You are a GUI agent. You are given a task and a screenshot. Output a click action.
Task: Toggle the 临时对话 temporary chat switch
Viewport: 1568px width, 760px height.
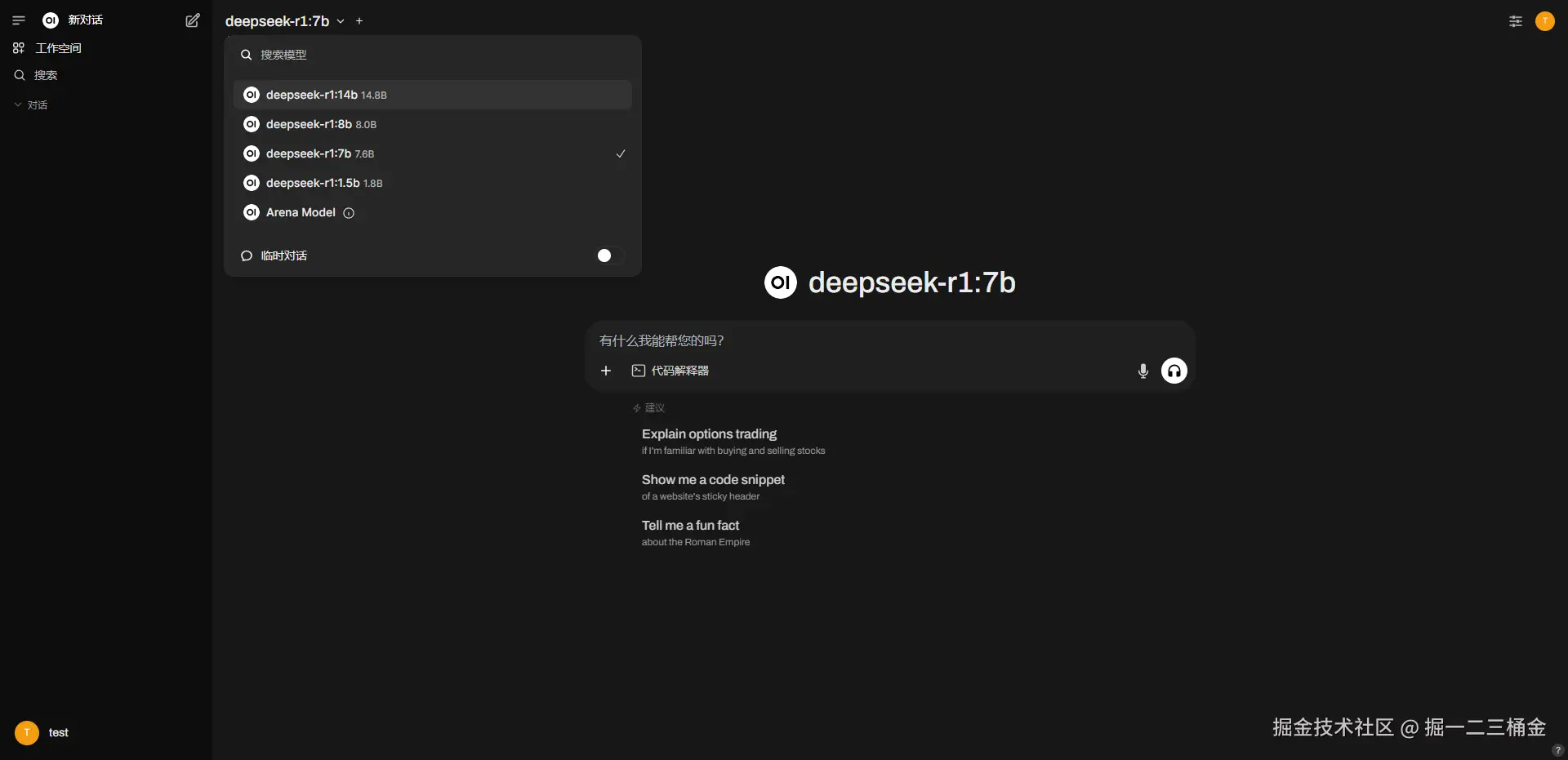click(x=610, y=256)
